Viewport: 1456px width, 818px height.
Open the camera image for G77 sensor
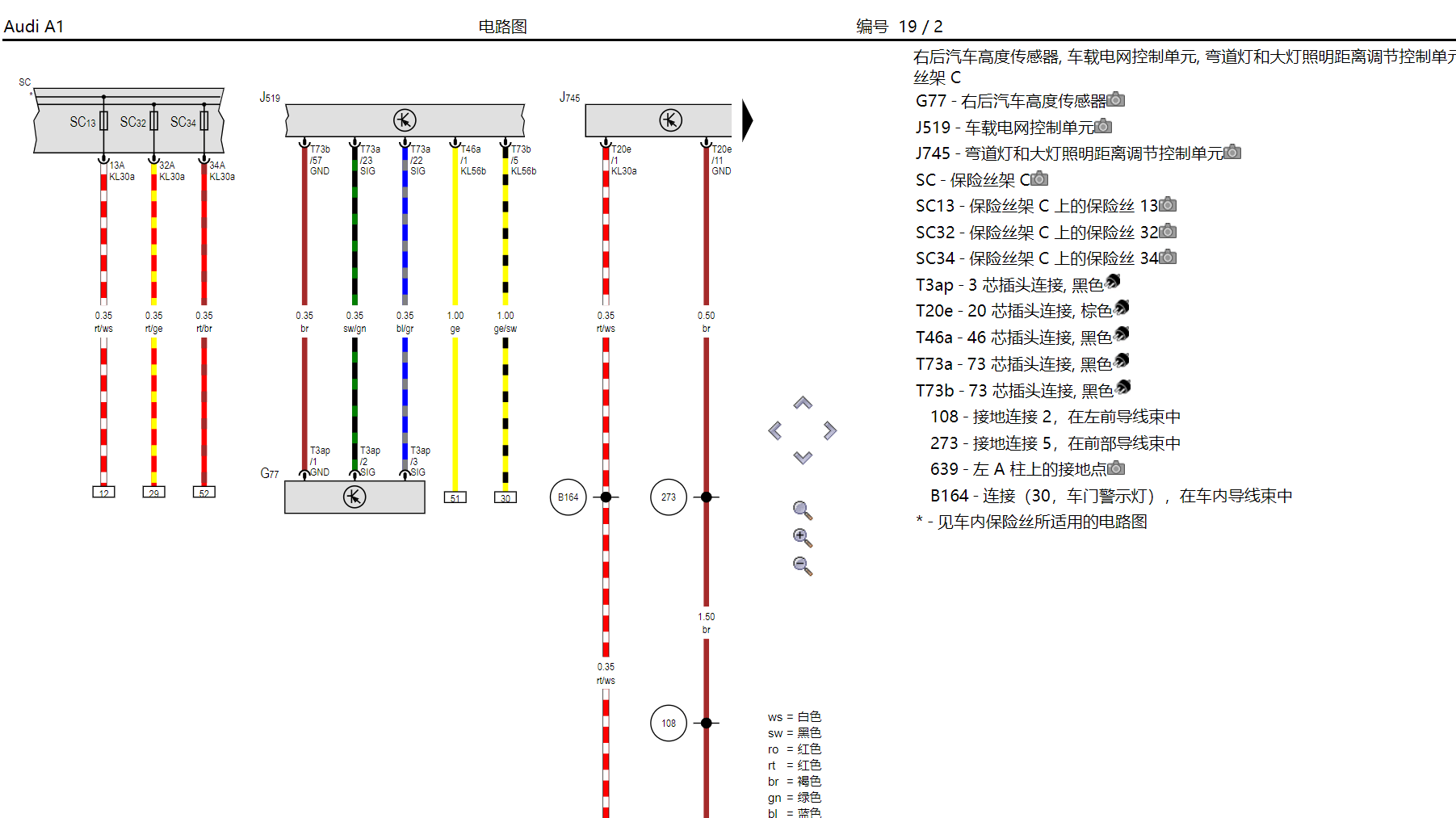click(x=1116, y=100)
